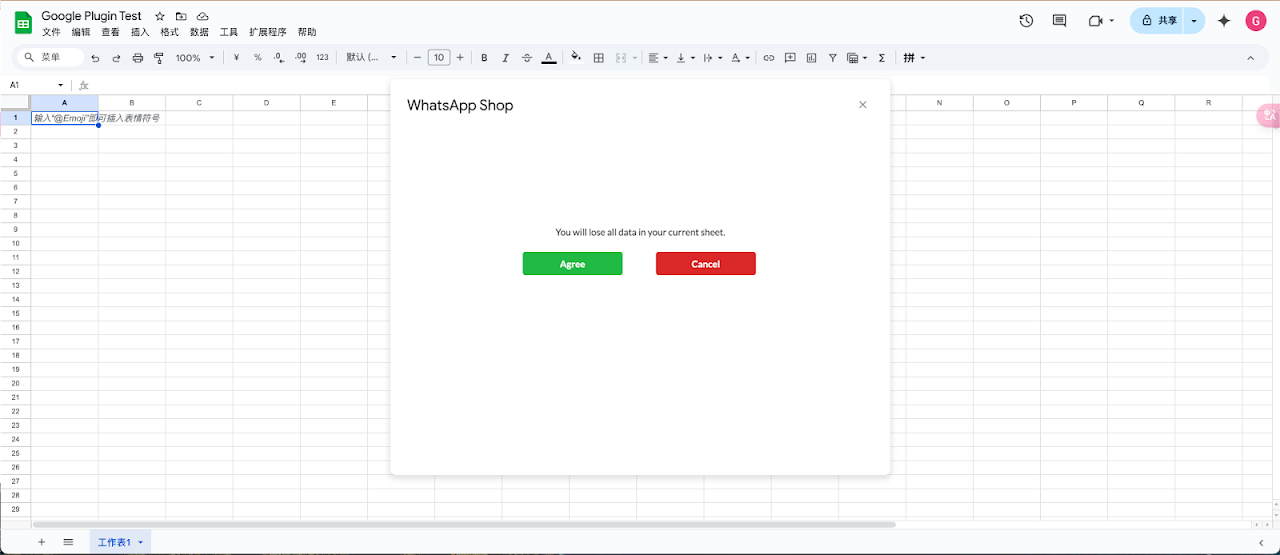Open filter views dropdown

(x=857, y=58)
